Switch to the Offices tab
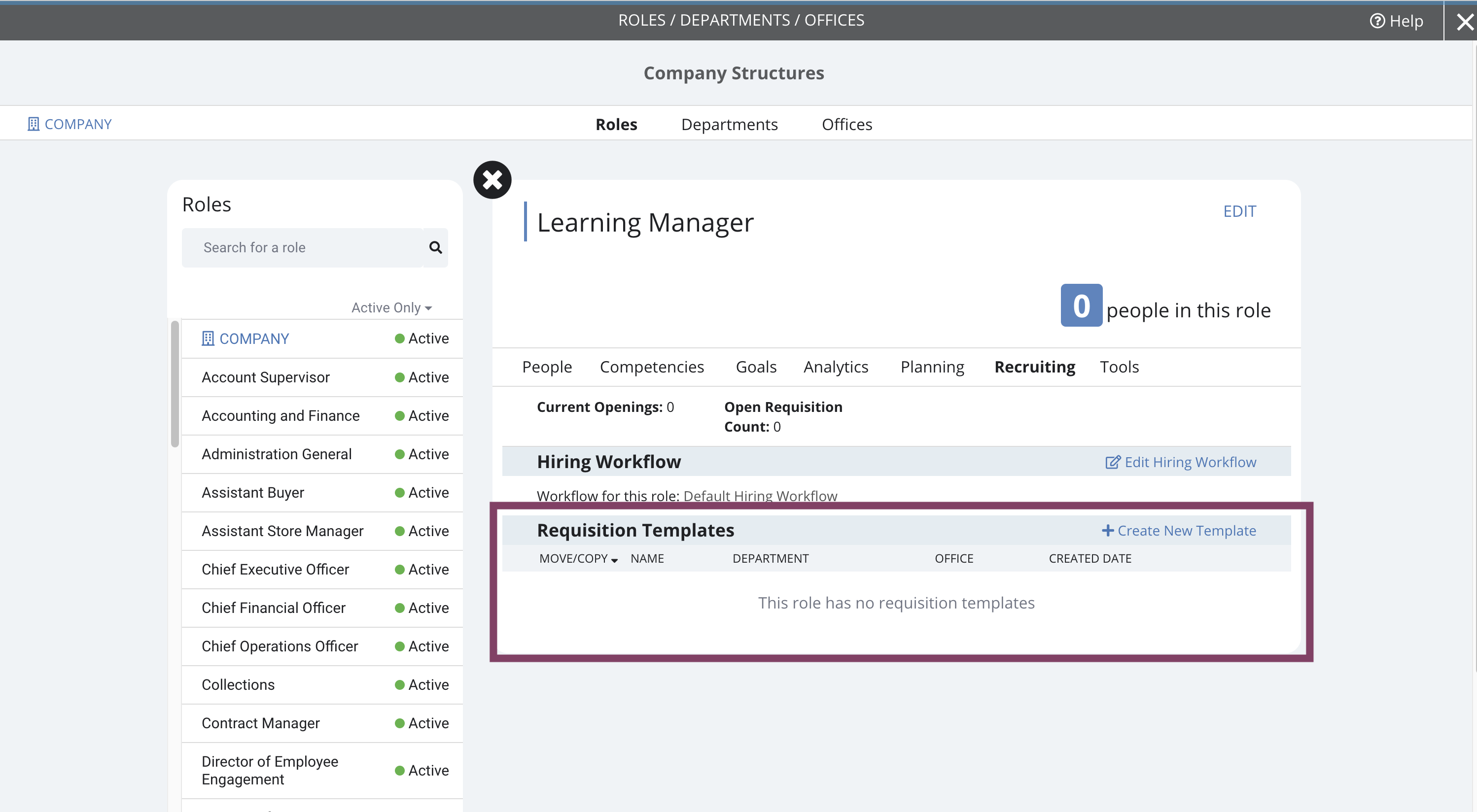1477x812 pixels. (x=847, y=124)
